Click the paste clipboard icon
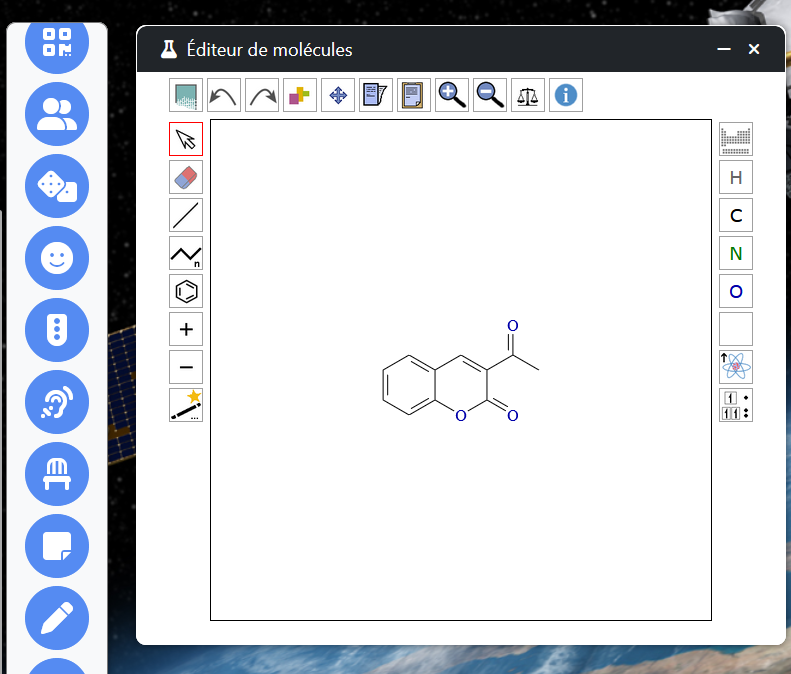Viewport: 791px width, 674px height. pos(414,95)
